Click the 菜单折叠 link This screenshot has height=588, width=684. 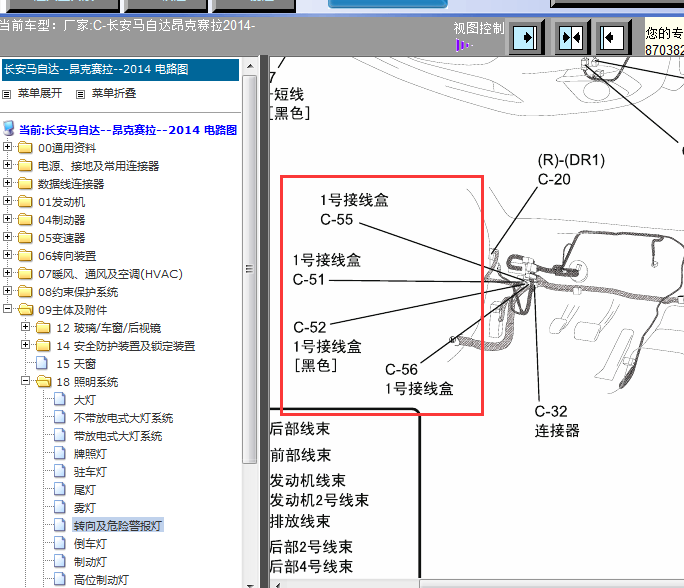point(114,93)
